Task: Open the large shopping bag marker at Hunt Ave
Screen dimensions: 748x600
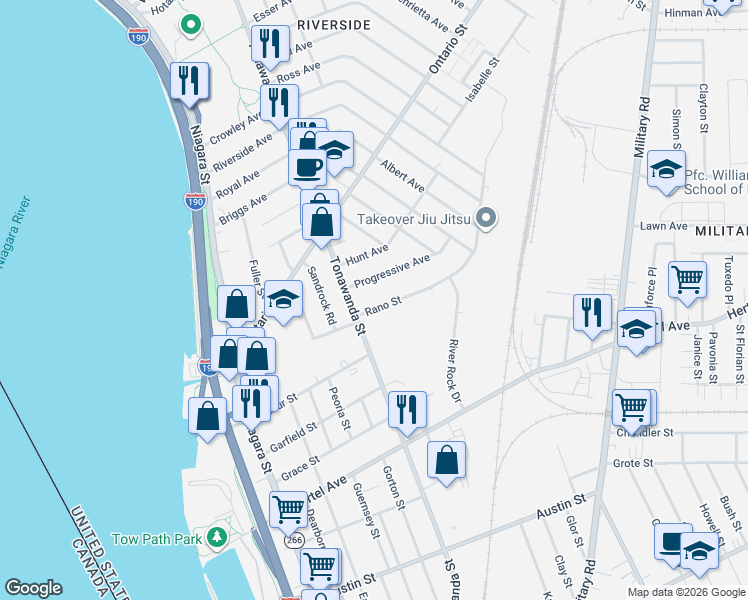Action: click(x=322, y=223)
